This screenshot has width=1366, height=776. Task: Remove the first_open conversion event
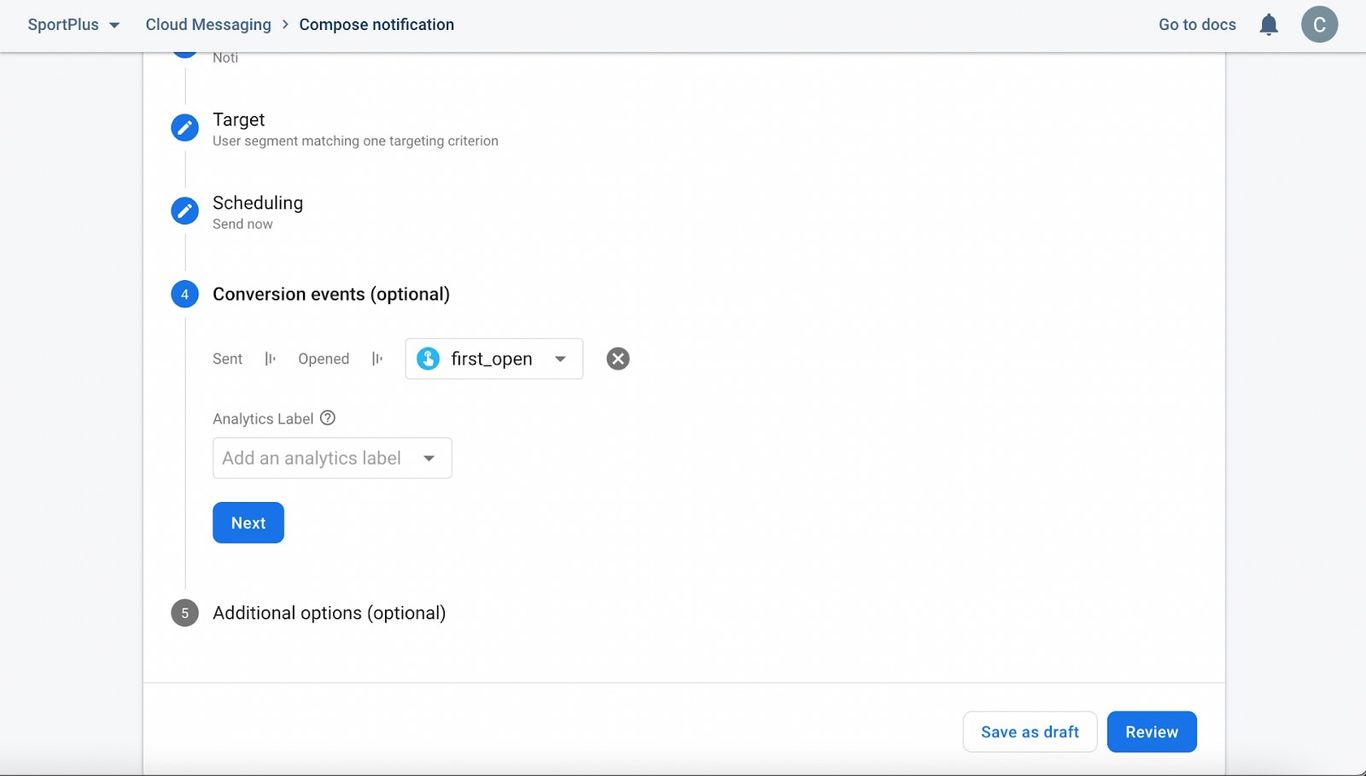(x=617, y=358)
